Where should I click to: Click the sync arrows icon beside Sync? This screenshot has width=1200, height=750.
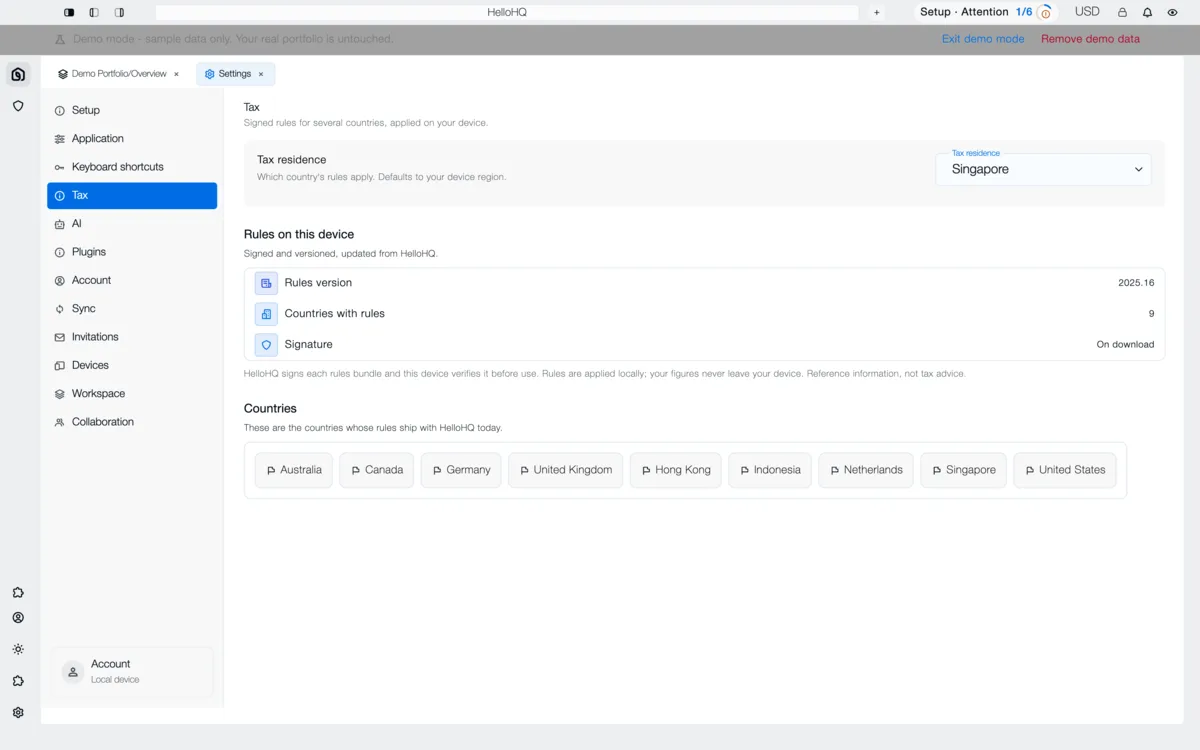click(60, 309)
